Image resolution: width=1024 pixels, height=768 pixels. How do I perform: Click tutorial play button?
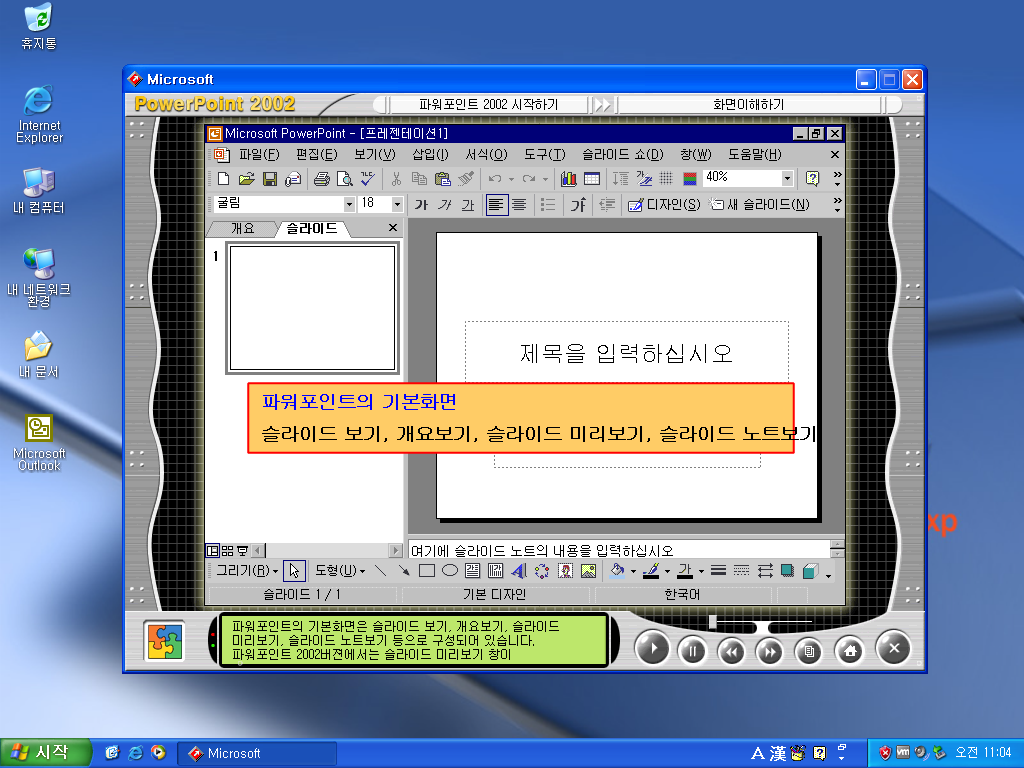click(x=652, y=648)
